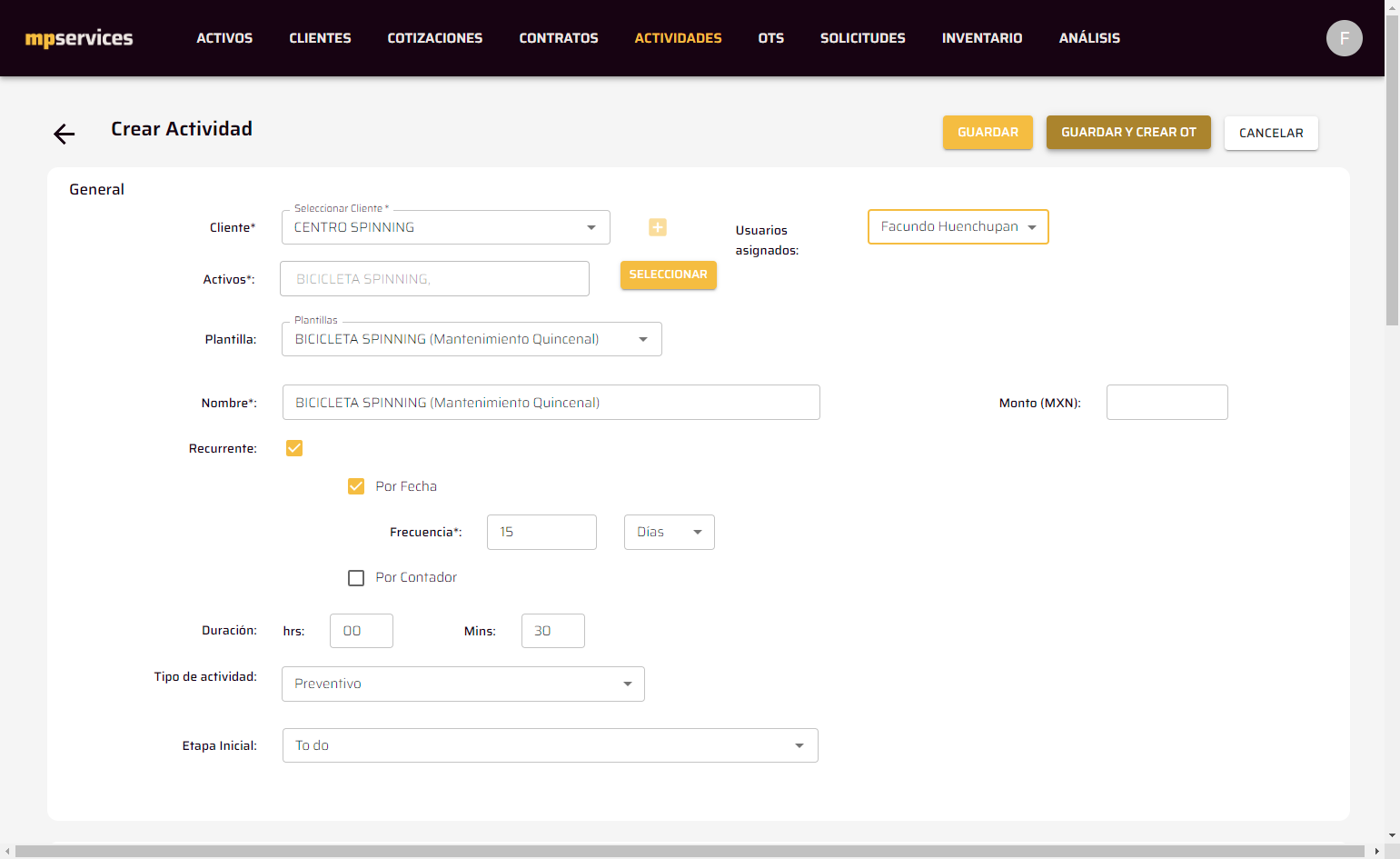
Task: Focus the Activos input field
Action: [435, 279]
